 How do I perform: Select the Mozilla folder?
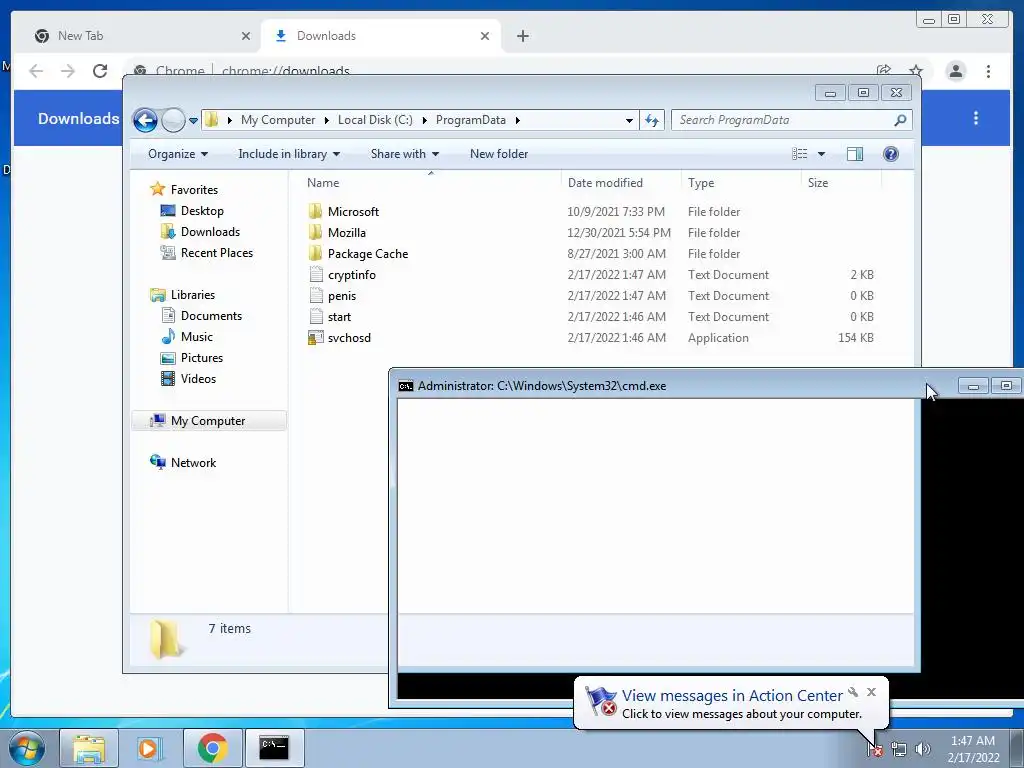347,232
